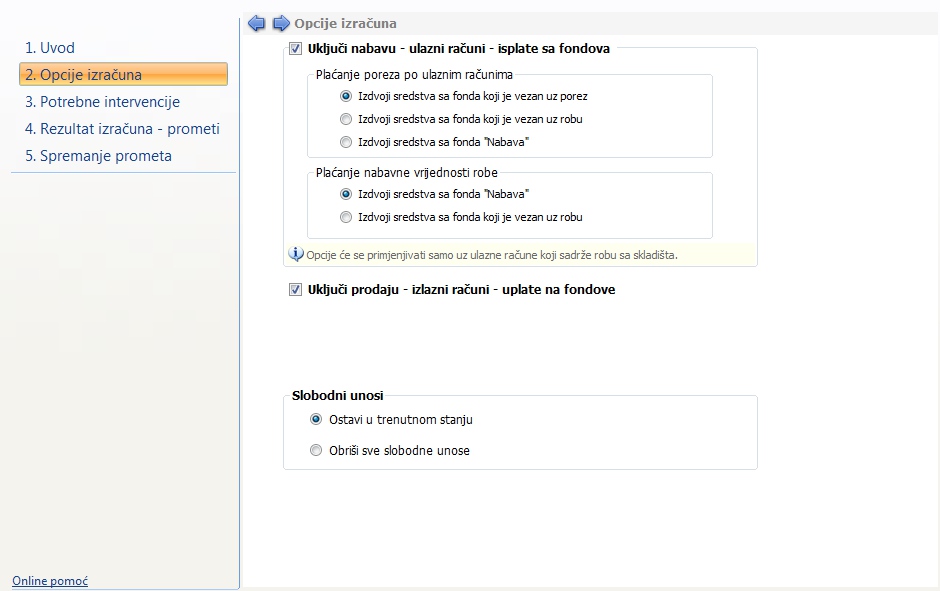The image size is (940, 591).
Task: Switch to '4. Rezultat izračuna - prometi'
Action: 122,129
